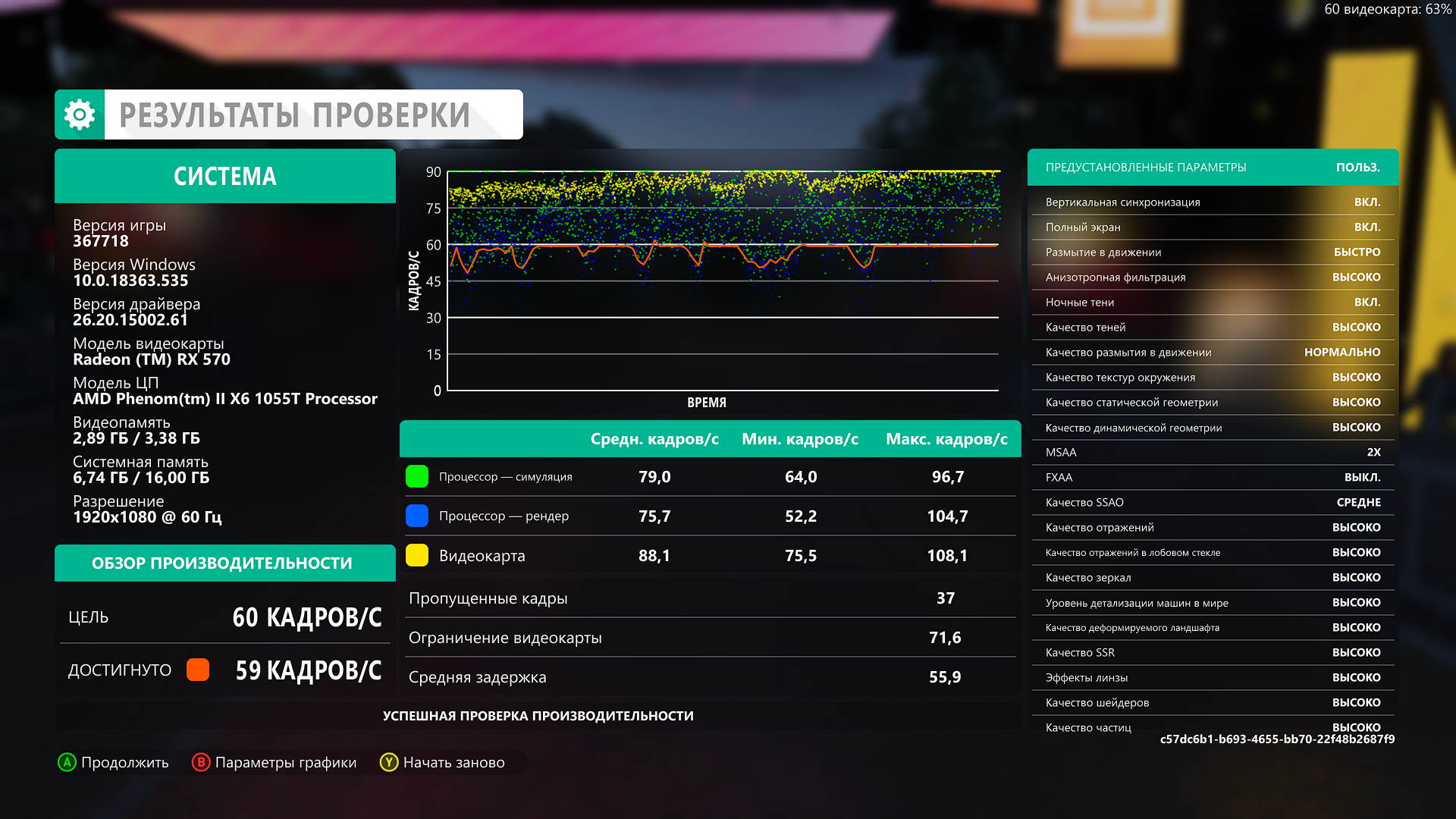
Task: Click the yellow Y button icon for Начать заново
Action: pyautogui.click(x=389, y=762)
